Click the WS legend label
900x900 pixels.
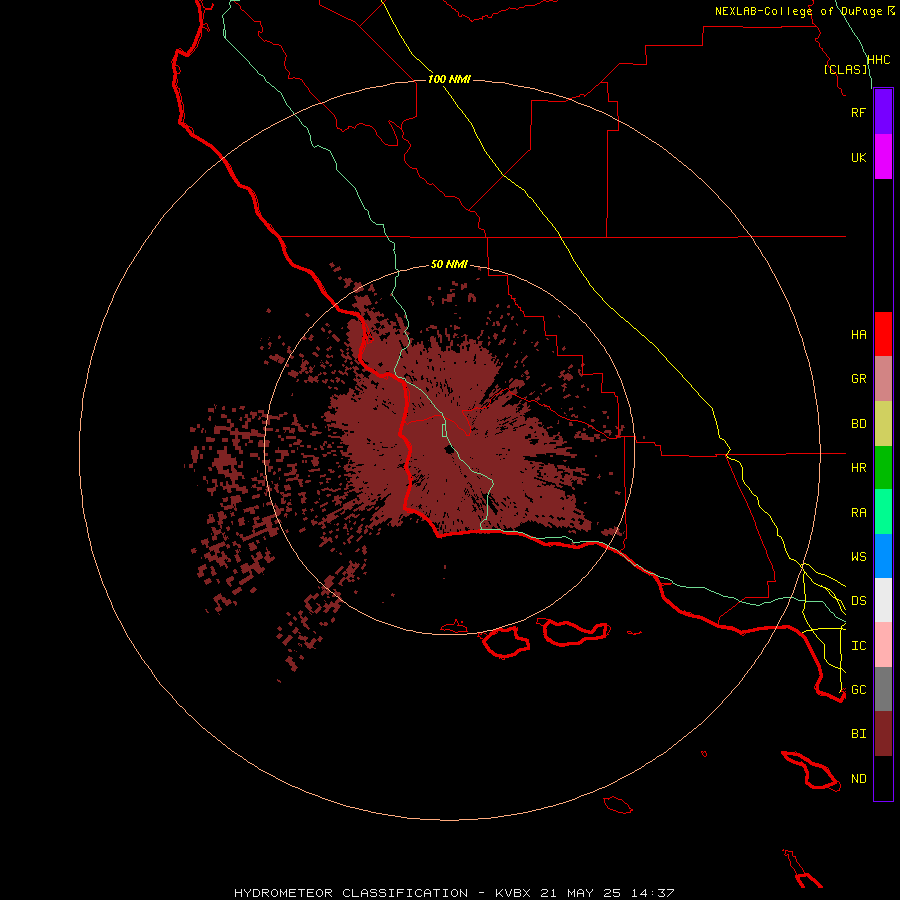[858, 557]
